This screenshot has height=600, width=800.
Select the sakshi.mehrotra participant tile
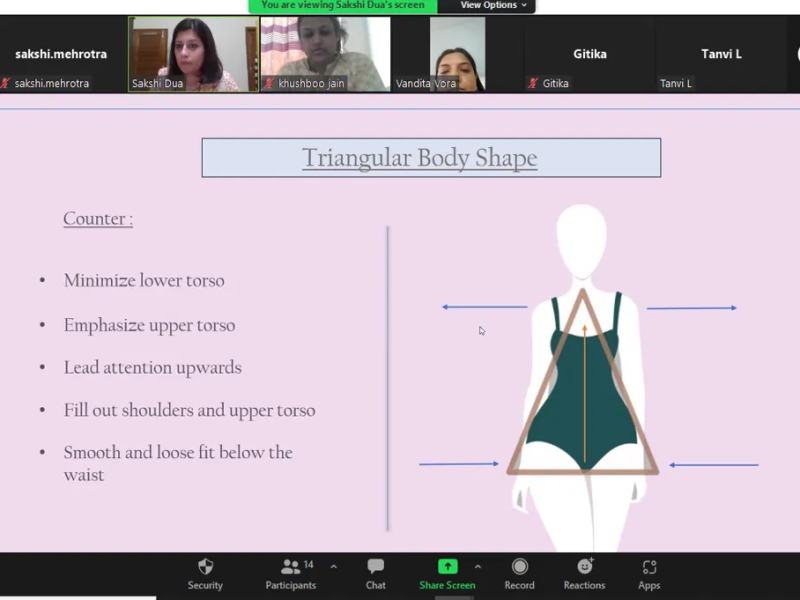point(62,54)
